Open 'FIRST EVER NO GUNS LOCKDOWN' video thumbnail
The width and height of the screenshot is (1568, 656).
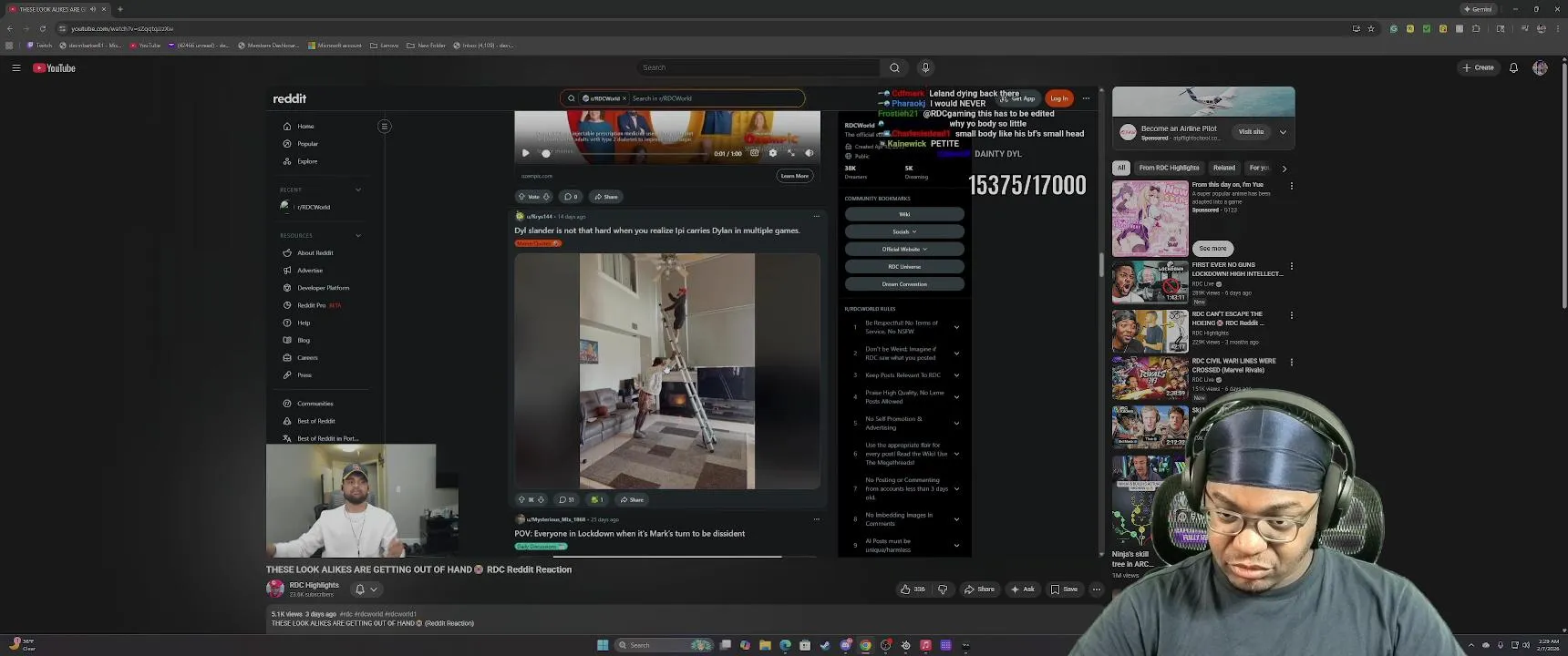tap(1150, 282)
